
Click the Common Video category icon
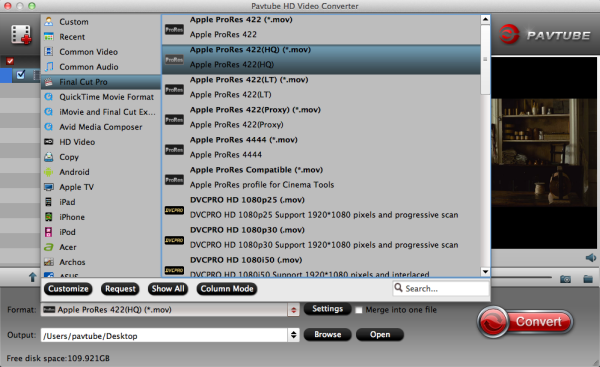(49, 52)
